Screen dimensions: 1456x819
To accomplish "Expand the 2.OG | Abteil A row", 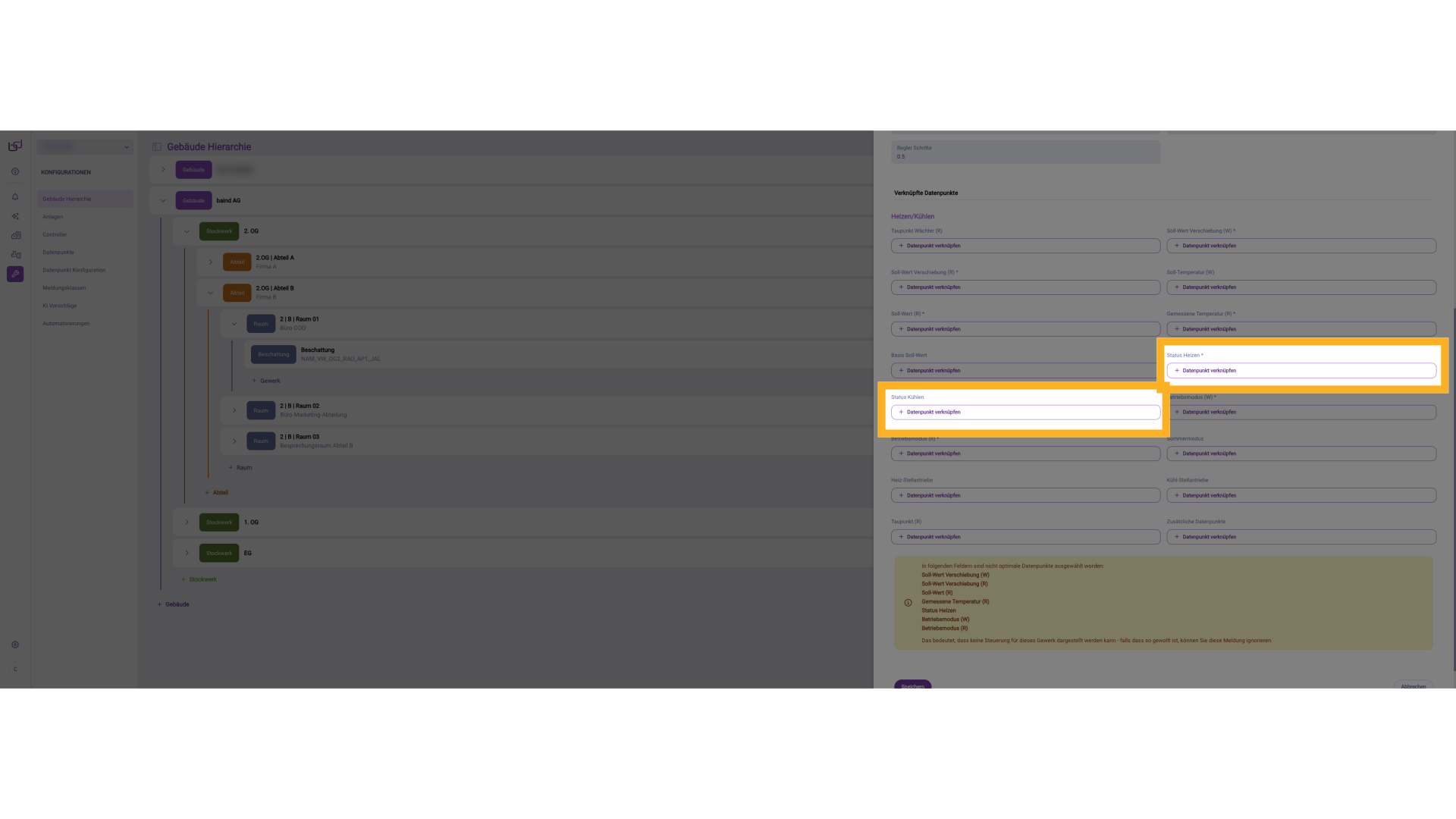I will coord(211,262).
